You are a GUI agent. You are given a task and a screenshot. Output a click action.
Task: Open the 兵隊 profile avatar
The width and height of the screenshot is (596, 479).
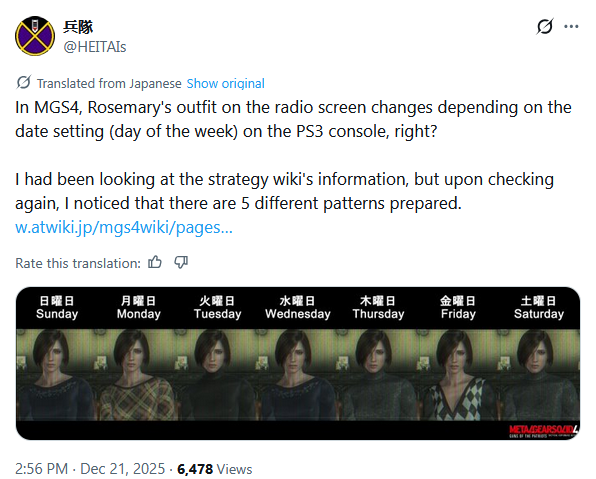coord(35,36)
